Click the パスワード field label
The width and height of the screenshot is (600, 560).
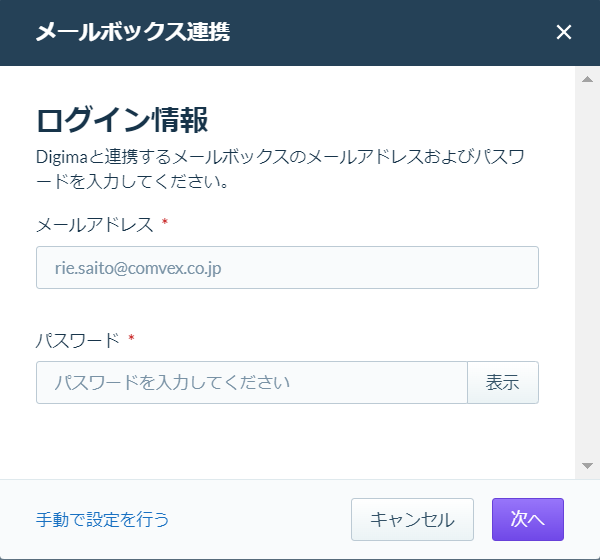click(78, 340)
